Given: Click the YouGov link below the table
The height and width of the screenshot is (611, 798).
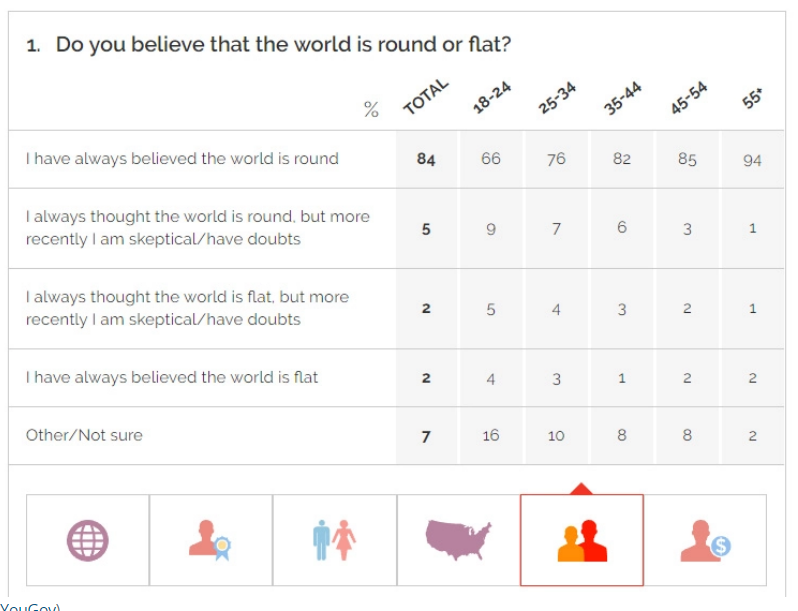Looking at the screenshot, I should (30, 606).
